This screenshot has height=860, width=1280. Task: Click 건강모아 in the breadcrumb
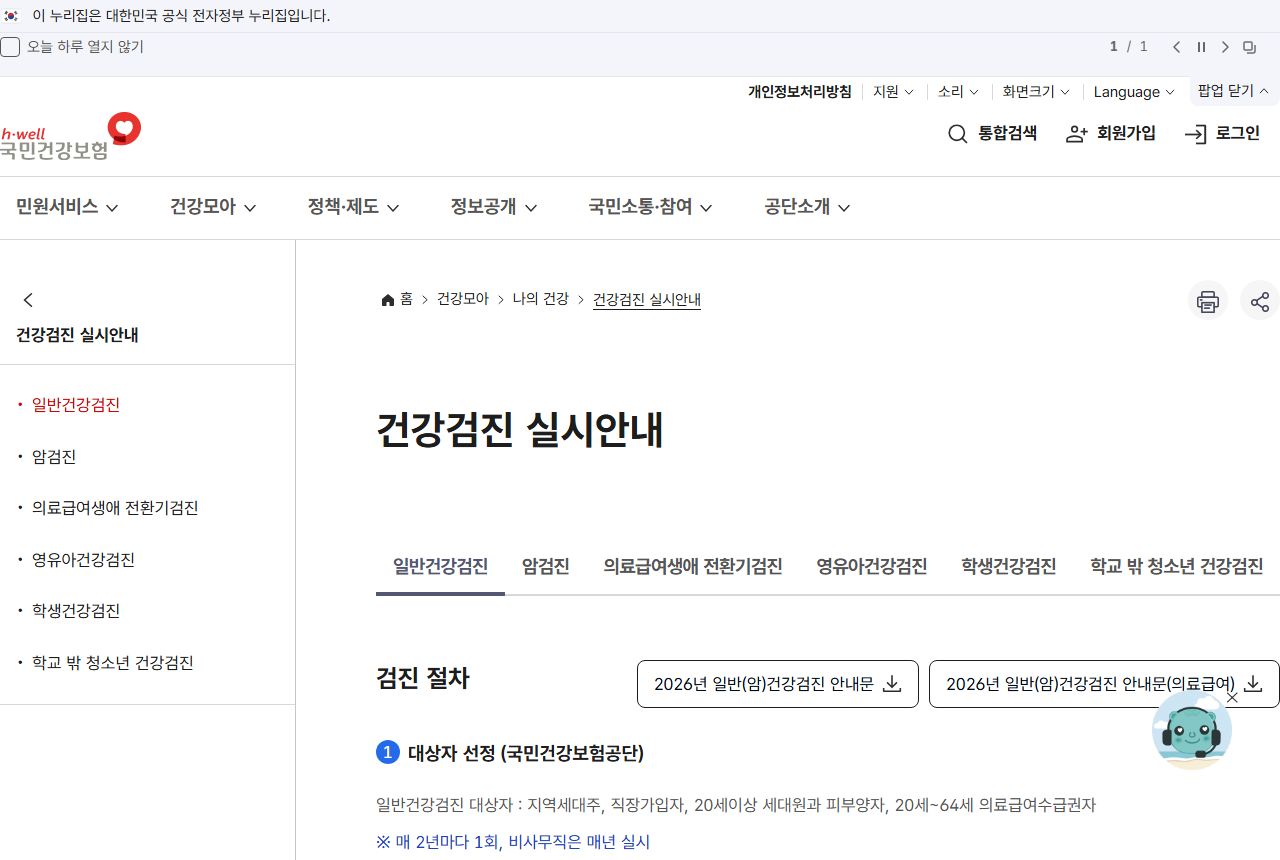click(463, 299)
